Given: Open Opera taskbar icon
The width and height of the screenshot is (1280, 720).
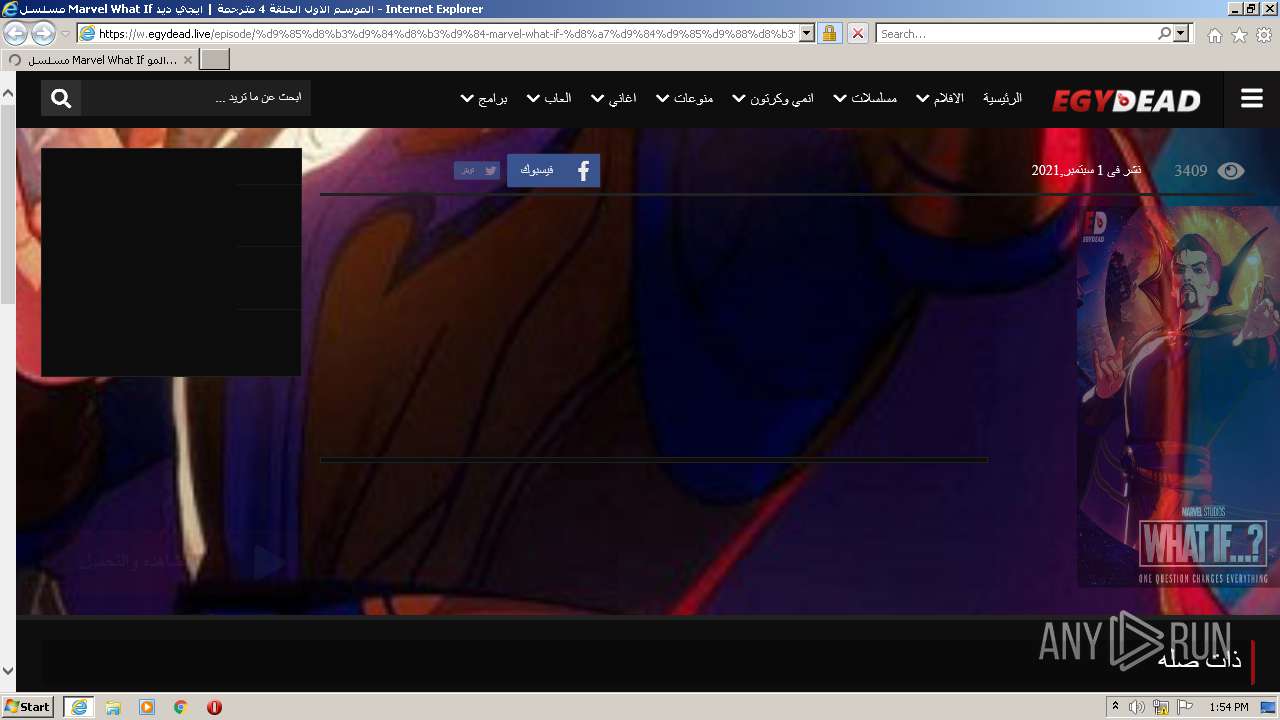Looking at the screenshot, I should point(214,707).
